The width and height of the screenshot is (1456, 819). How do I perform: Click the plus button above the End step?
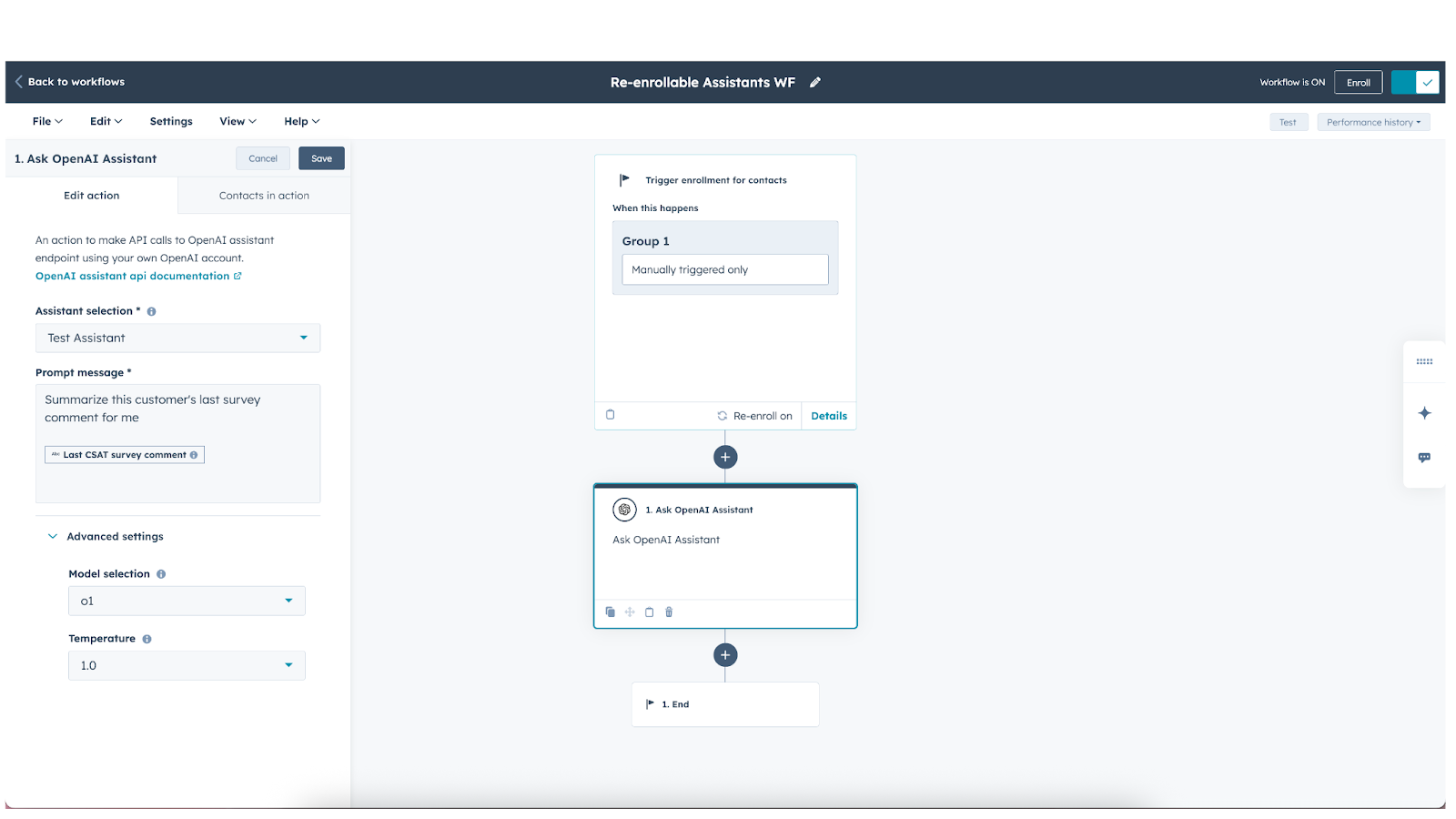725,655
